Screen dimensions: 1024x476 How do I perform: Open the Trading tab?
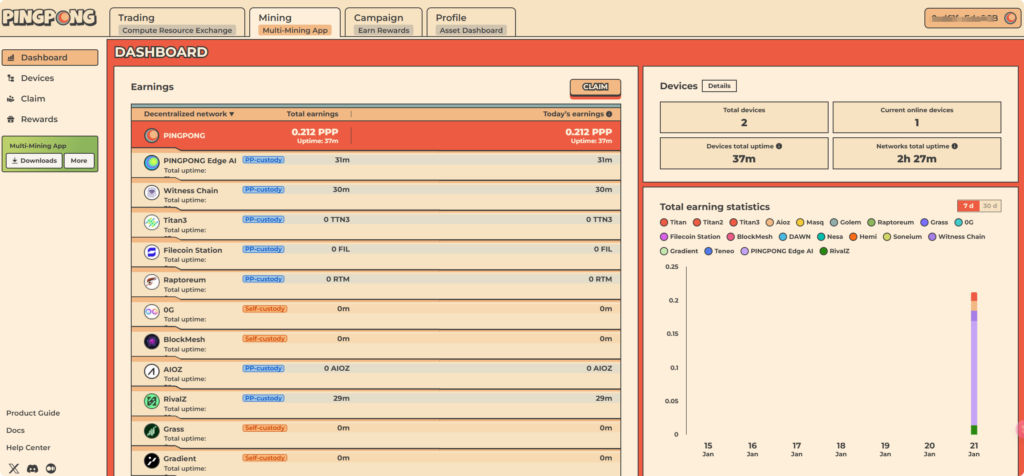tap(177, 22)
